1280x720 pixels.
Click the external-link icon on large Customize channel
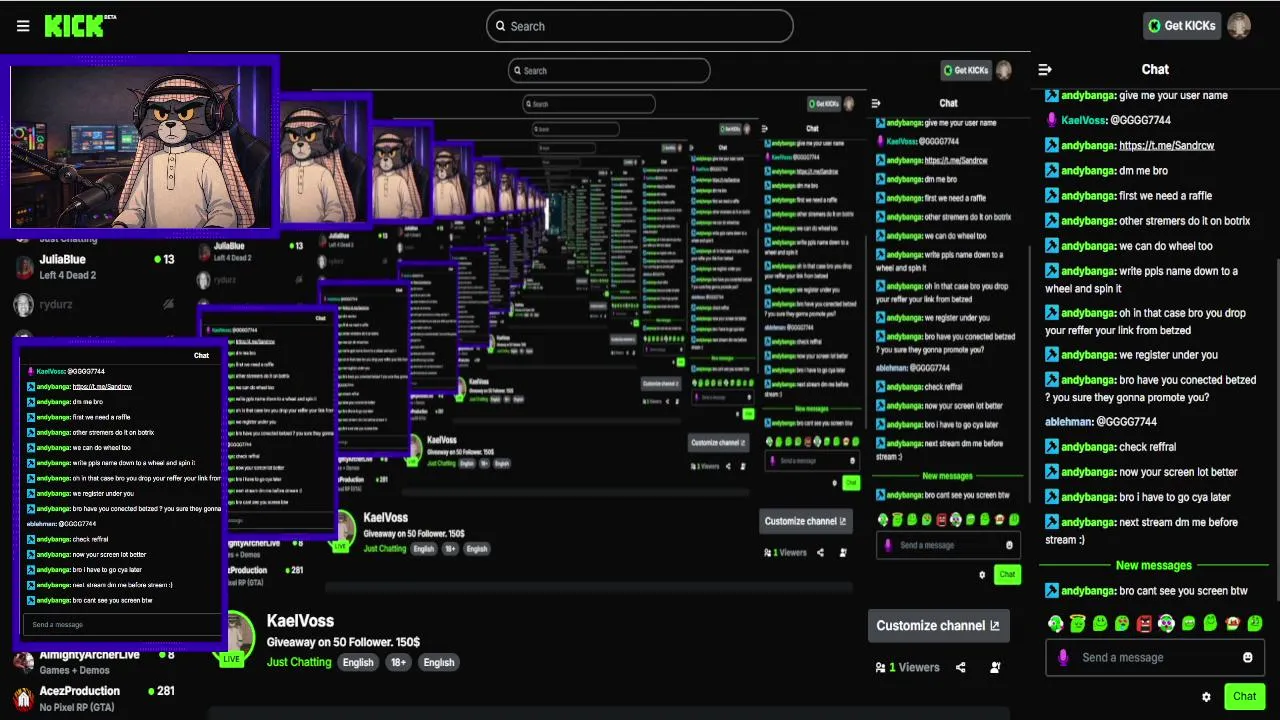coord(994,626)
